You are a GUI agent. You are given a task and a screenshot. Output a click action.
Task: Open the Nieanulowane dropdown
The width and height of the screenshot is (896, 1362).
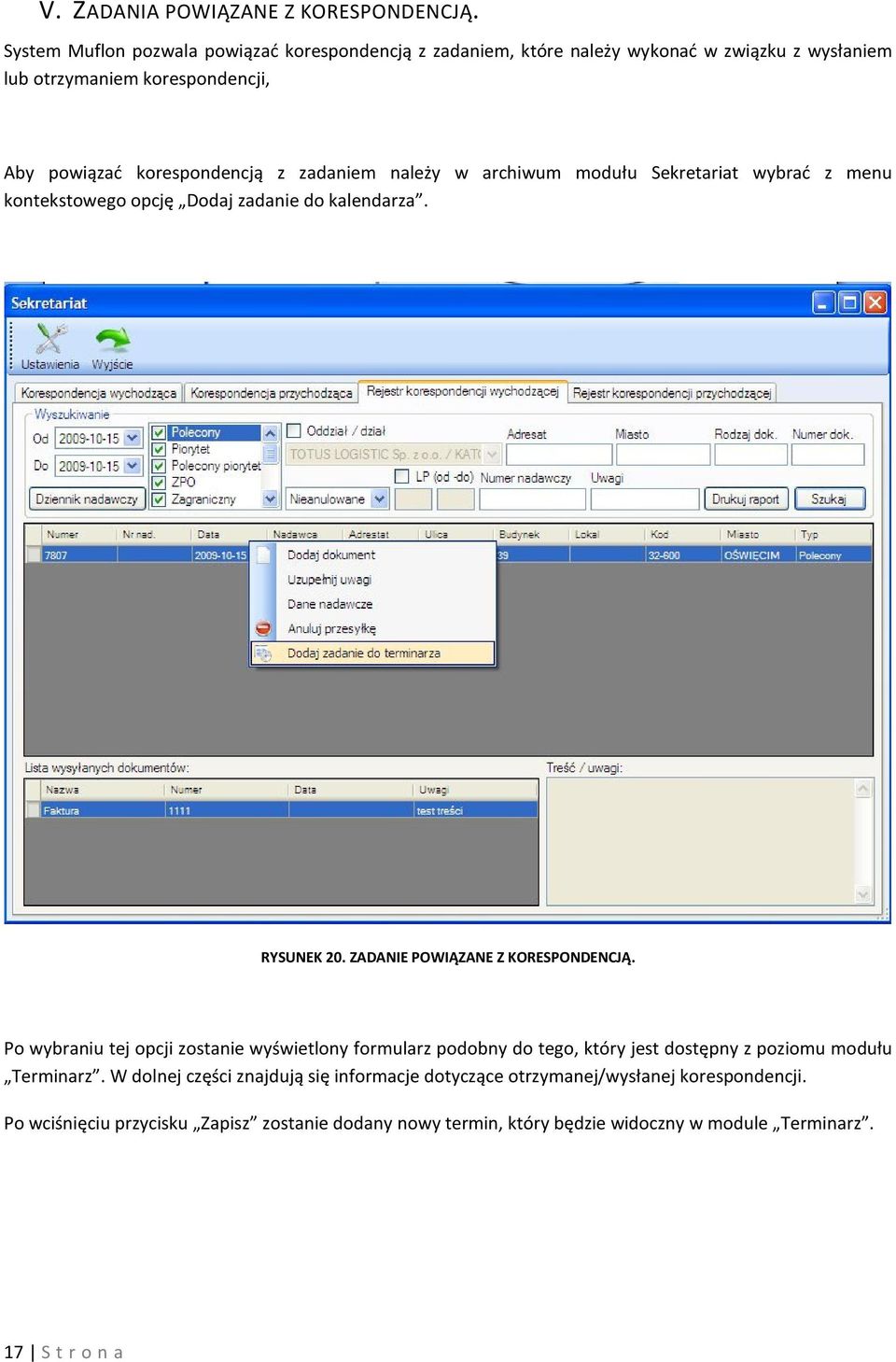pos(379,498)
